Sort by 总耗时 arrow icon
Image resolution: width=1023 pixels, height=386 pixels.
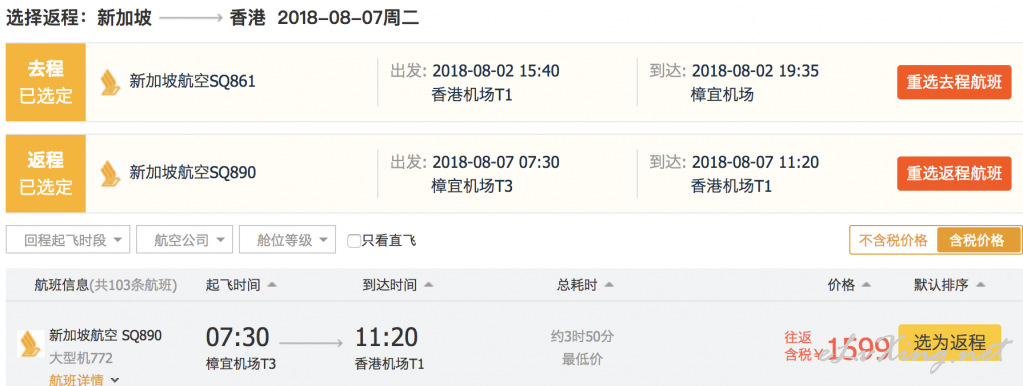click(609, 285)
